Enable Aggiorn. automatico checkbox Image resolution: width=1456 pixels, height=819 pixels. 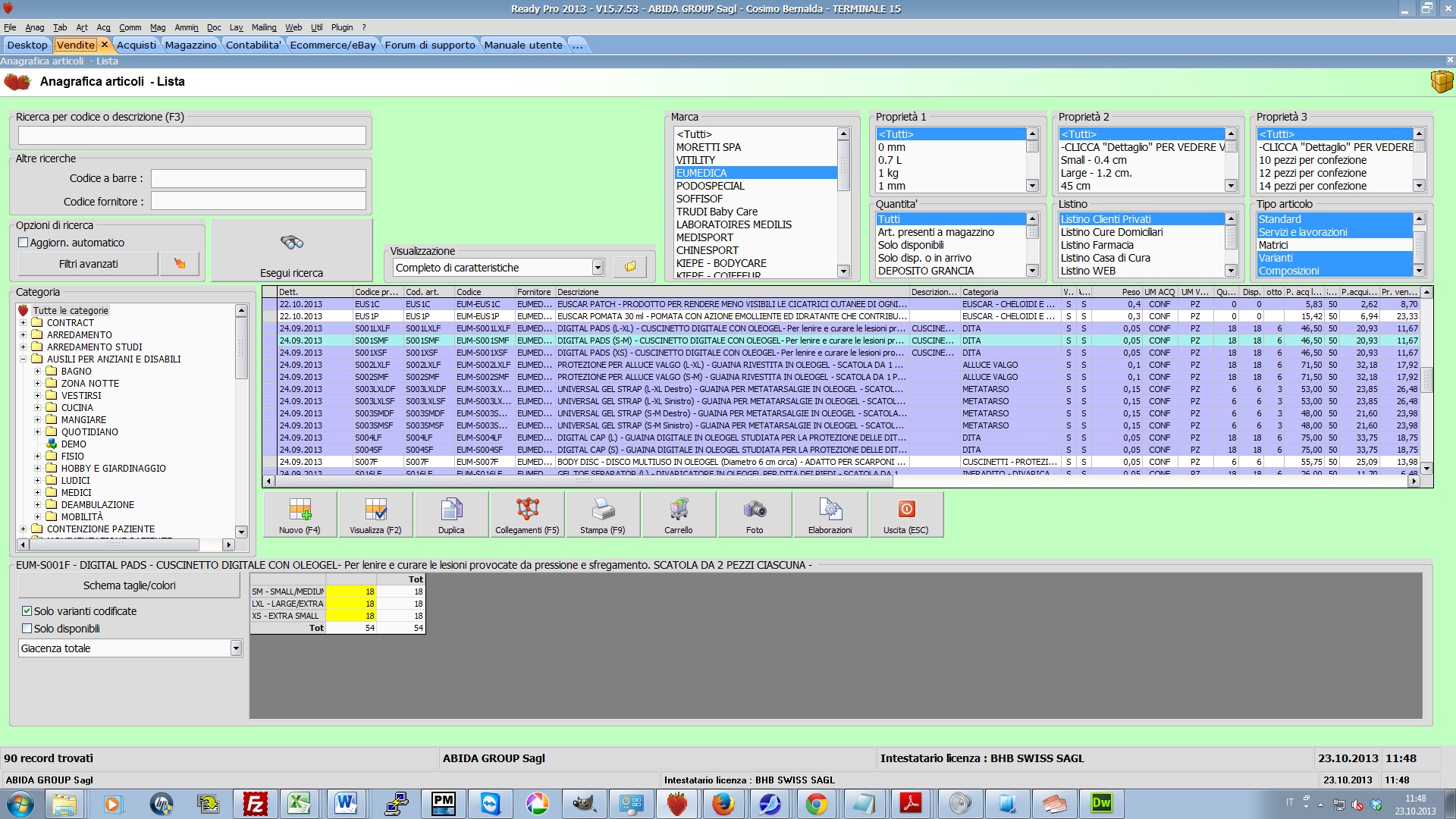coord(24,243)
